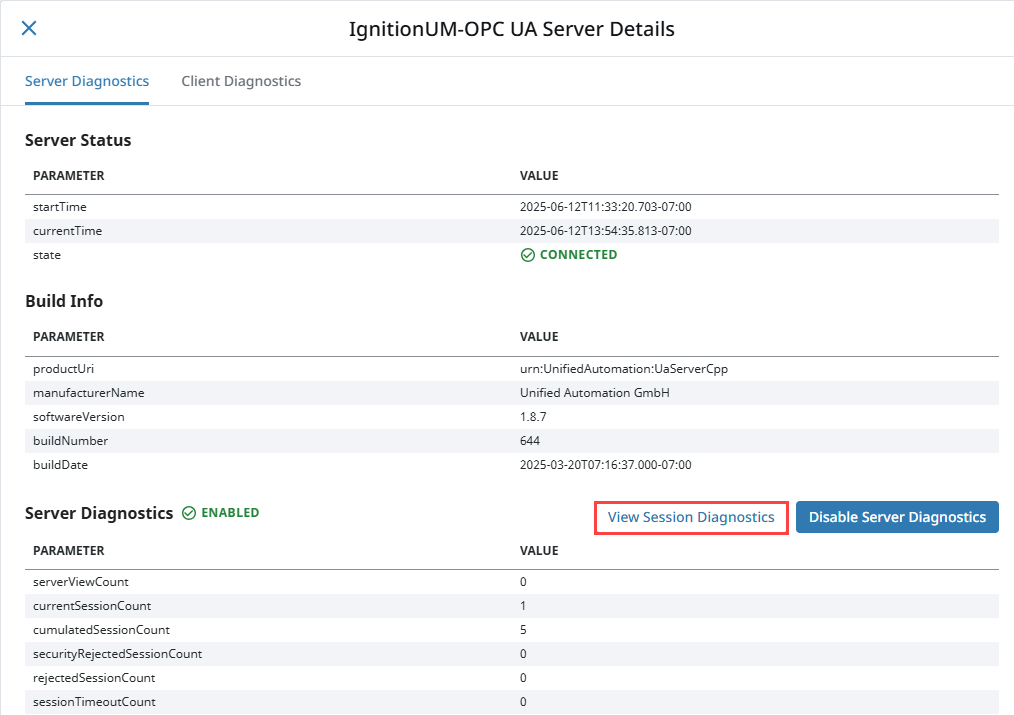Select the serverViewCount parameter cell
This screenshot has width=1014, height=715.
coord(81,582)
